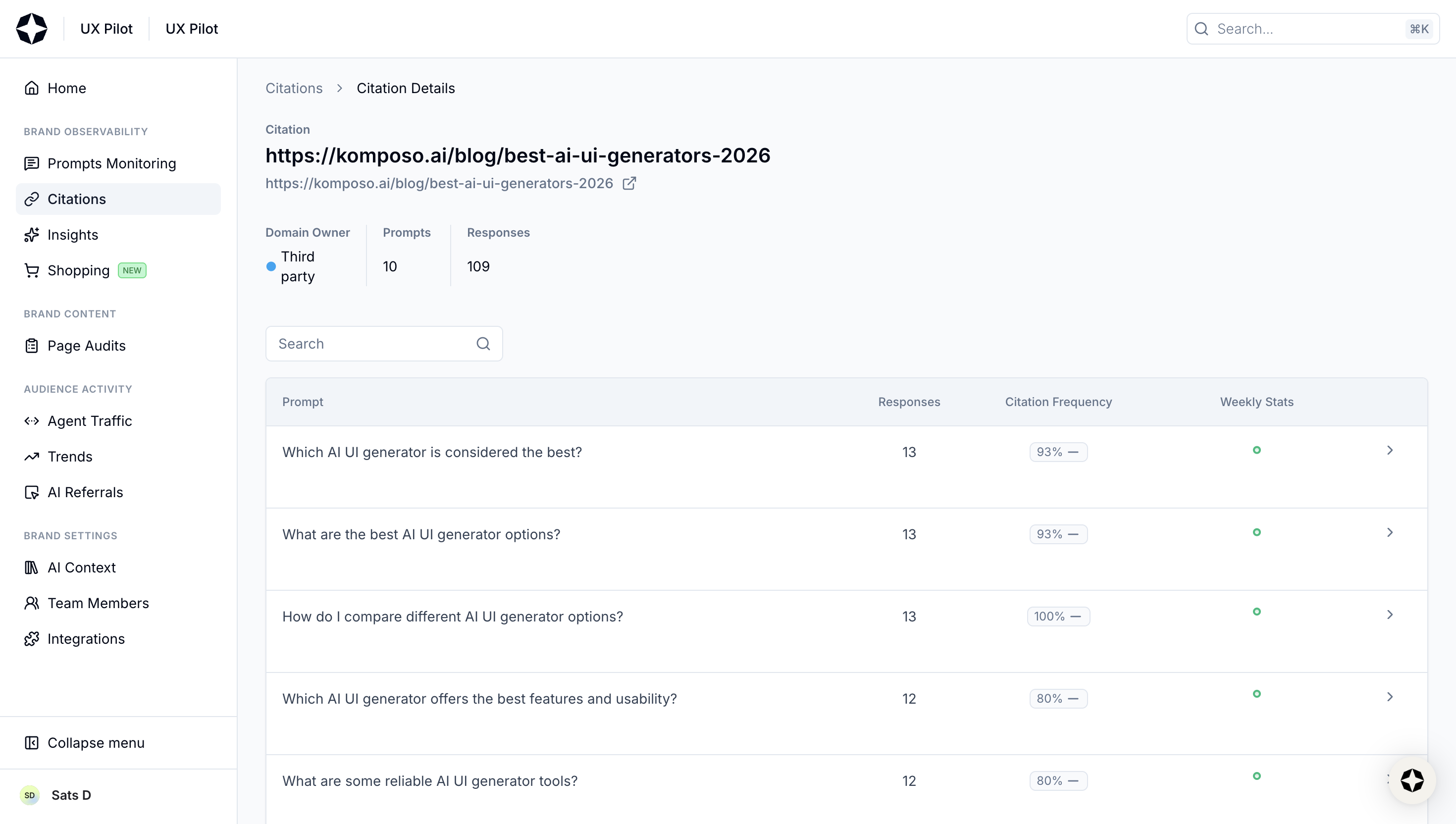Click Insights sparkle icon
The height and width of the screenshot is (824, 1456).
point(32,235)
